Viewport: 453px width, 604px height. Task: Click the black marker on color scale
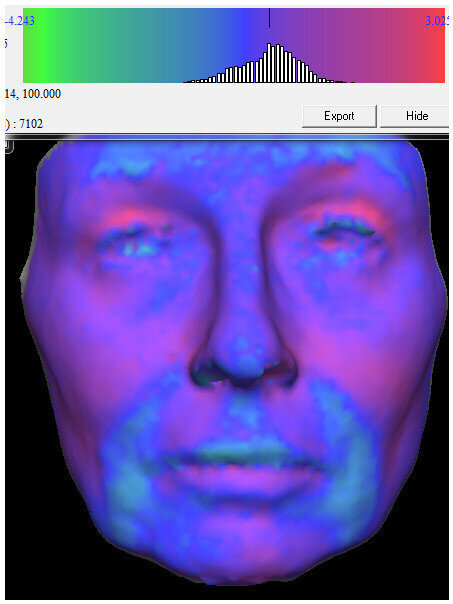(x=269, y=18)
